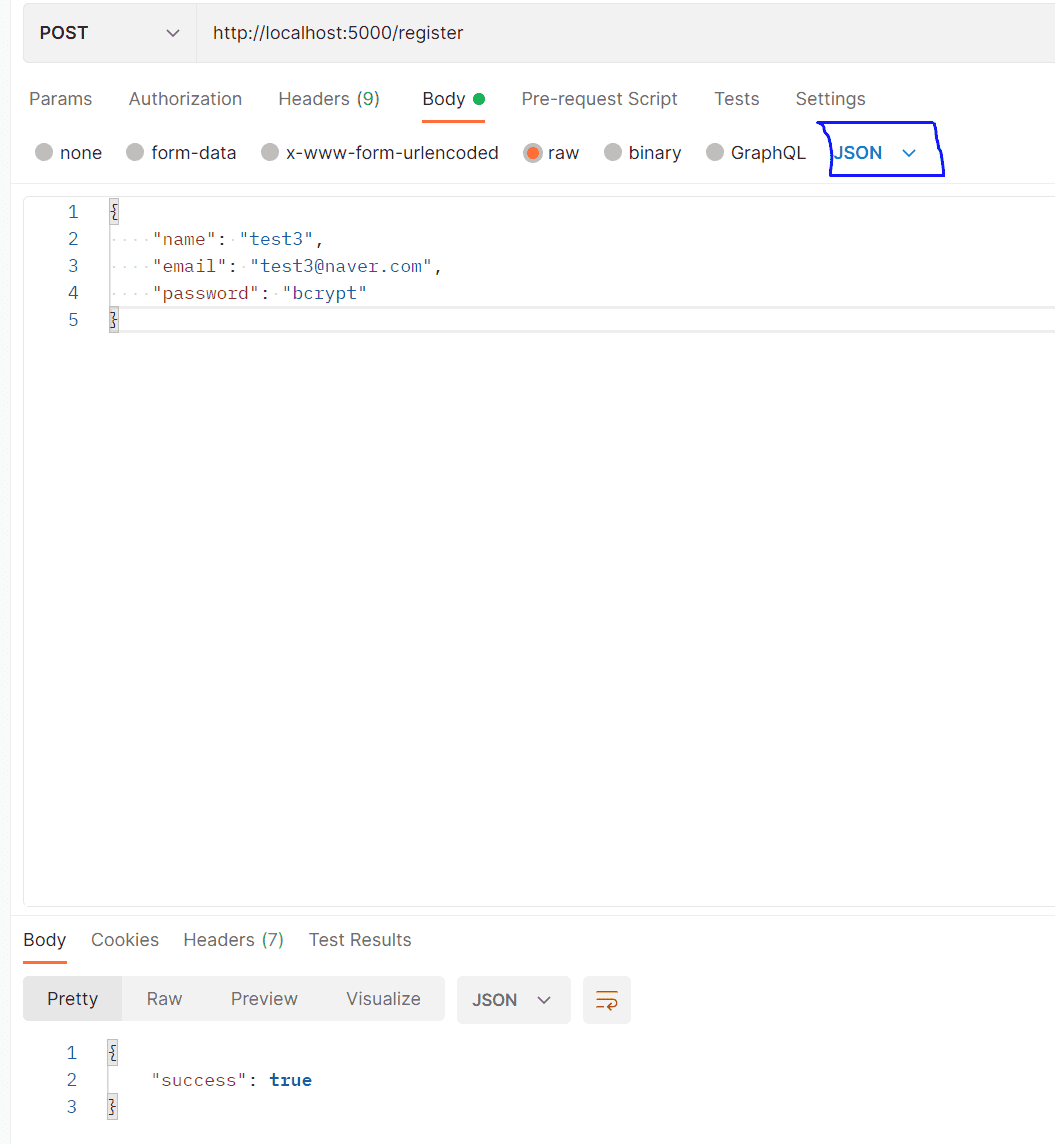
Task: Click the opening brace on response line 1
Action: 112,1053
